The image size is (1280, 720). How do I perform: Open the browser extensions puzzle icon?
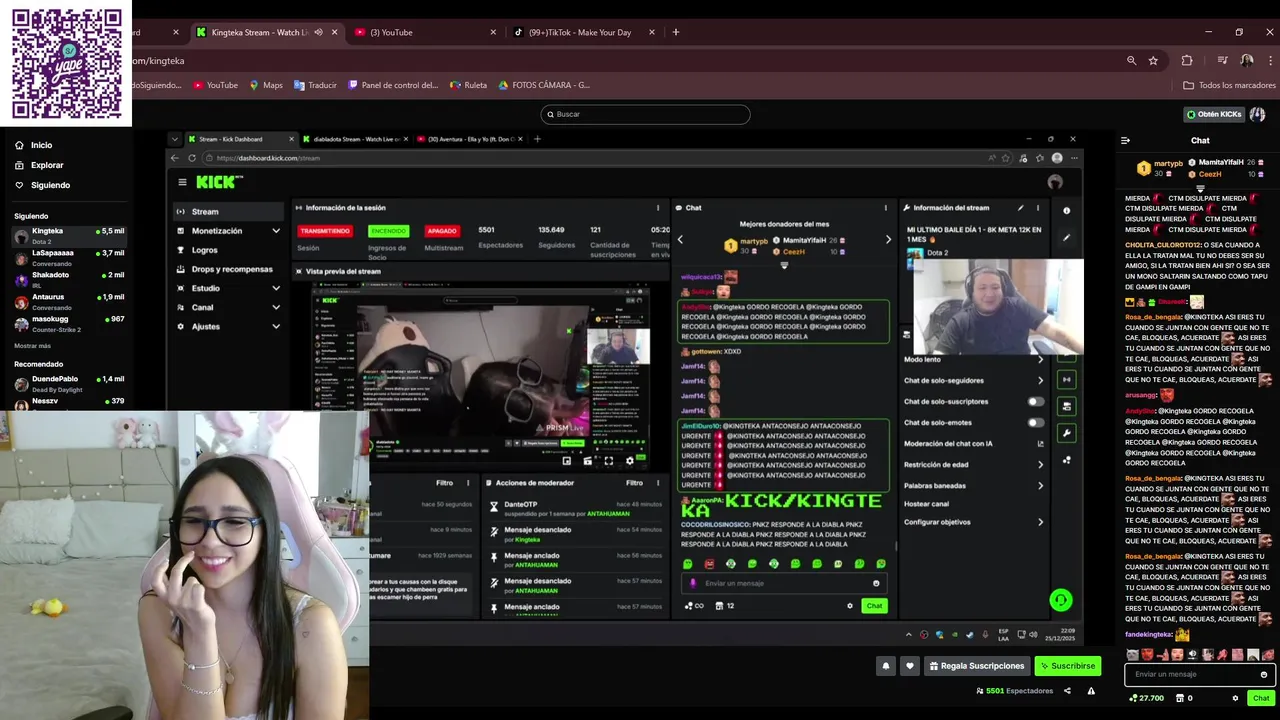pos(1187,60)
